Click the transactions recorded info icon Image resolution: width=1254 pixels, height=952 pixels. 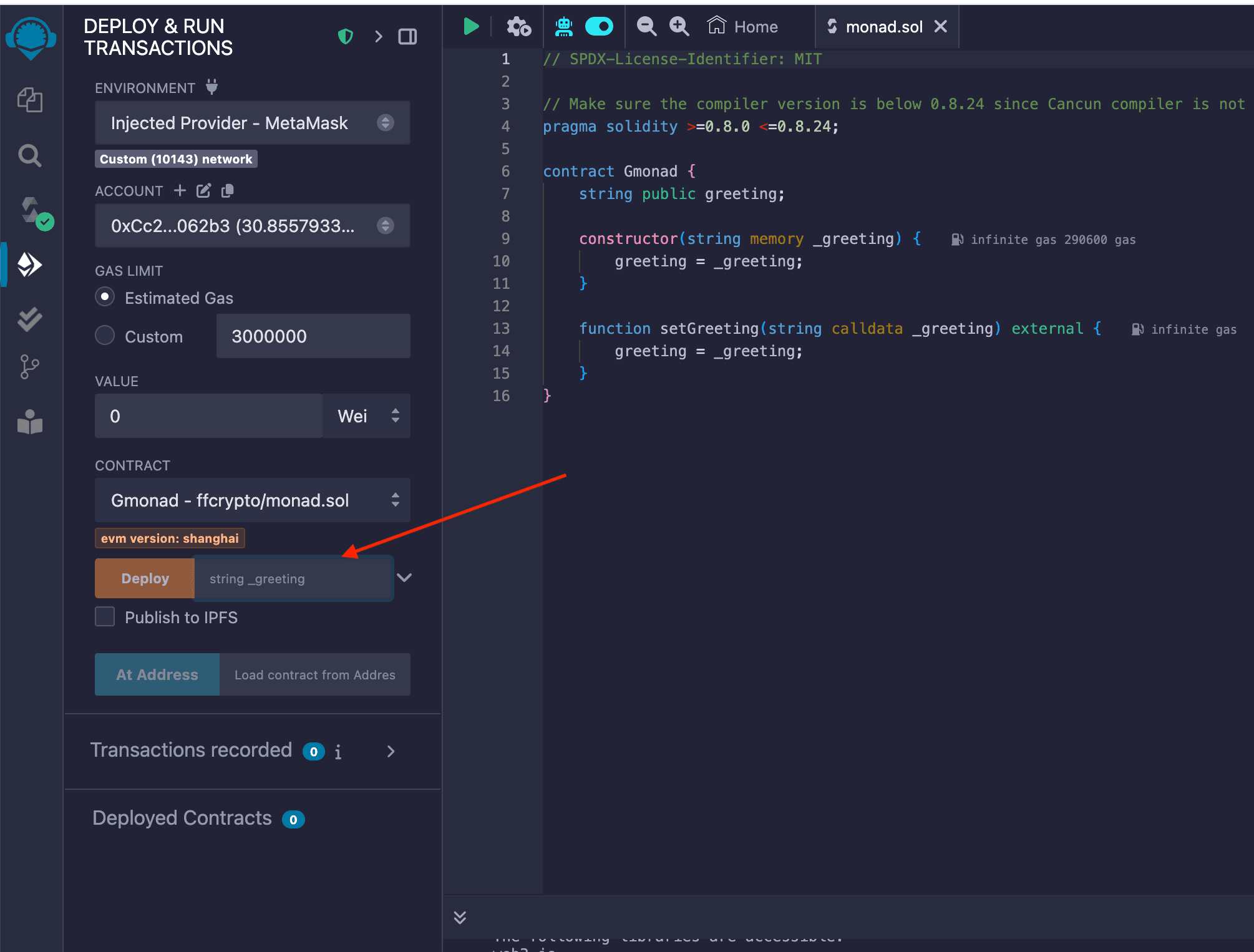click(x=338, y=752)
